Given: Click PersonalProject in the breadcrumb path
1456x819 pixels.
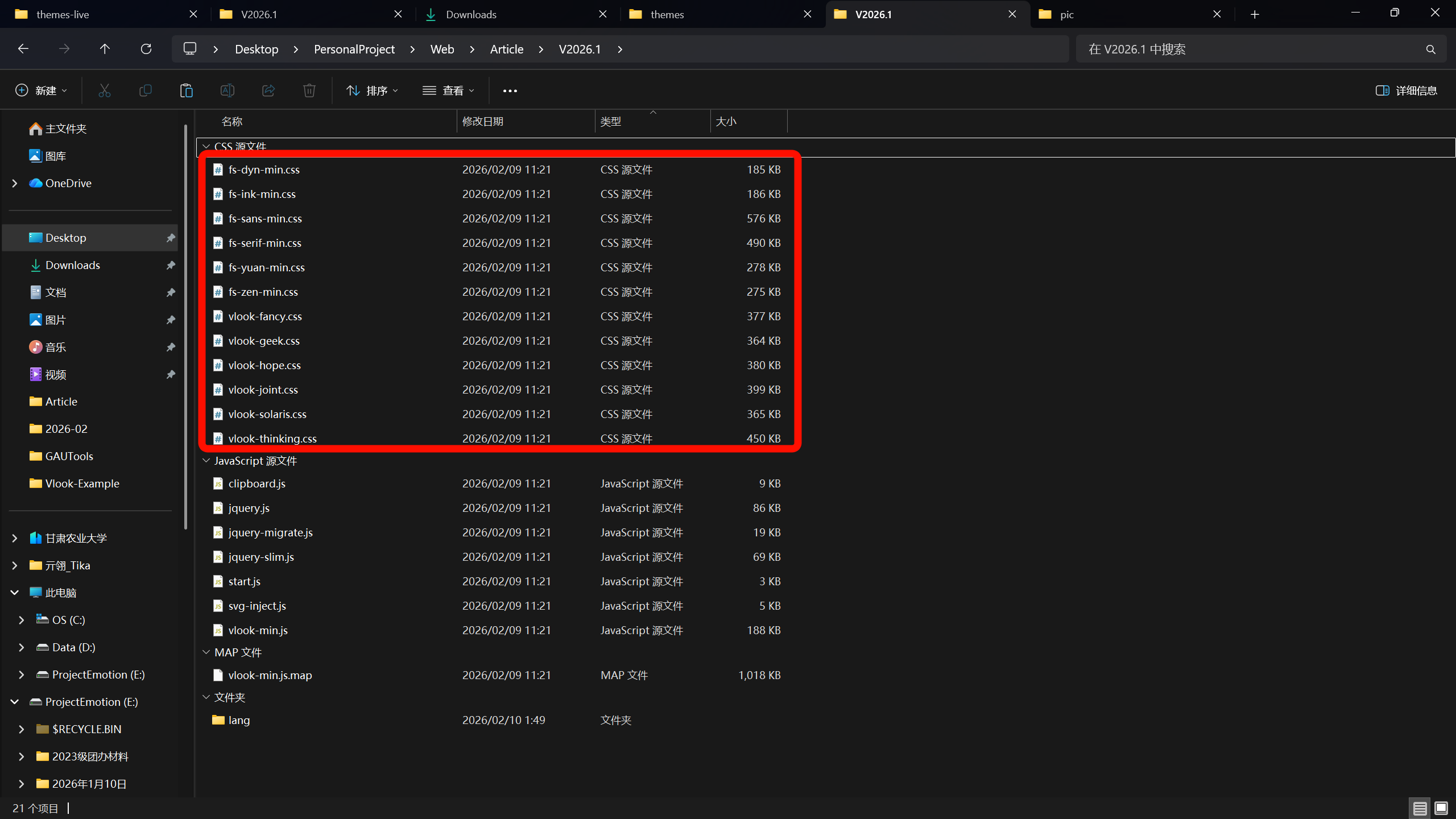Looking at the screenshot, I should click(354, 49).
